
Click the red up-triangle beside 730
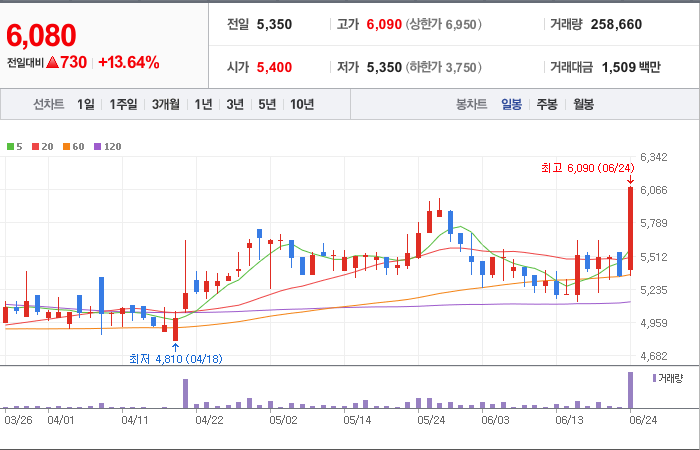53,62
